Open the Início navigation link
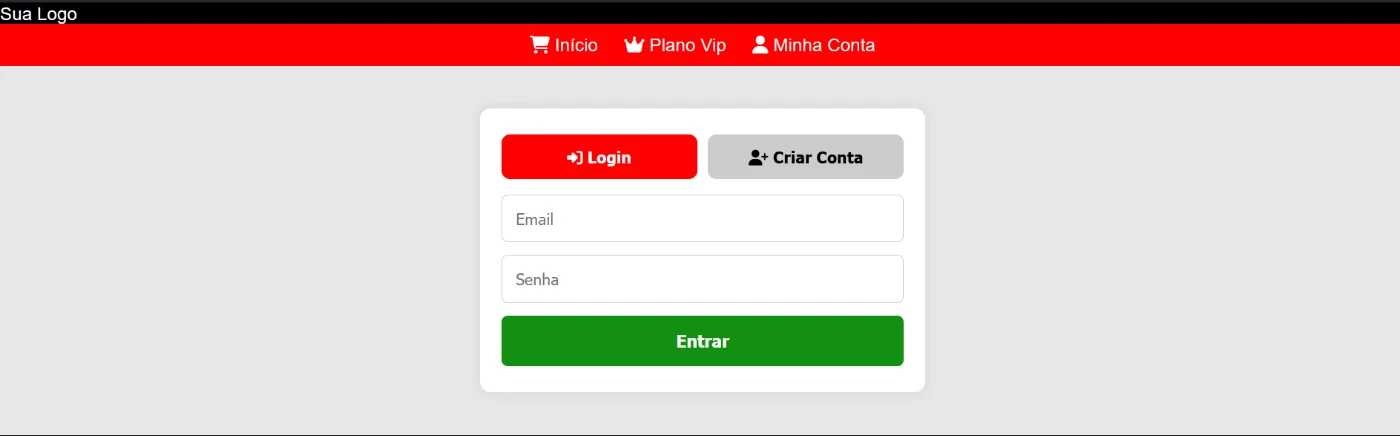The height and width of the screenshot is (436, 1400). 564,45
